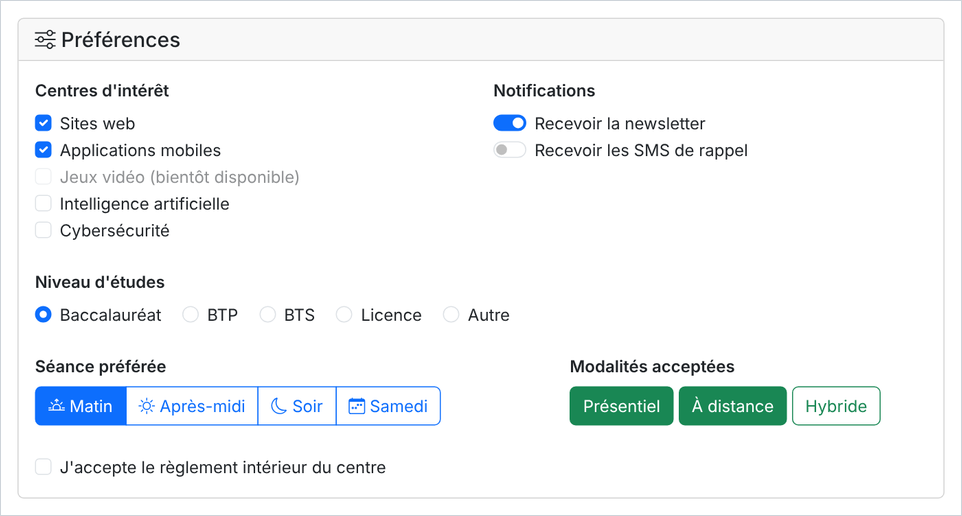The width and height of the screenshot is (962, 516).
Task: Click the Intelligence artificielle label text
Action: click(145, 204)
